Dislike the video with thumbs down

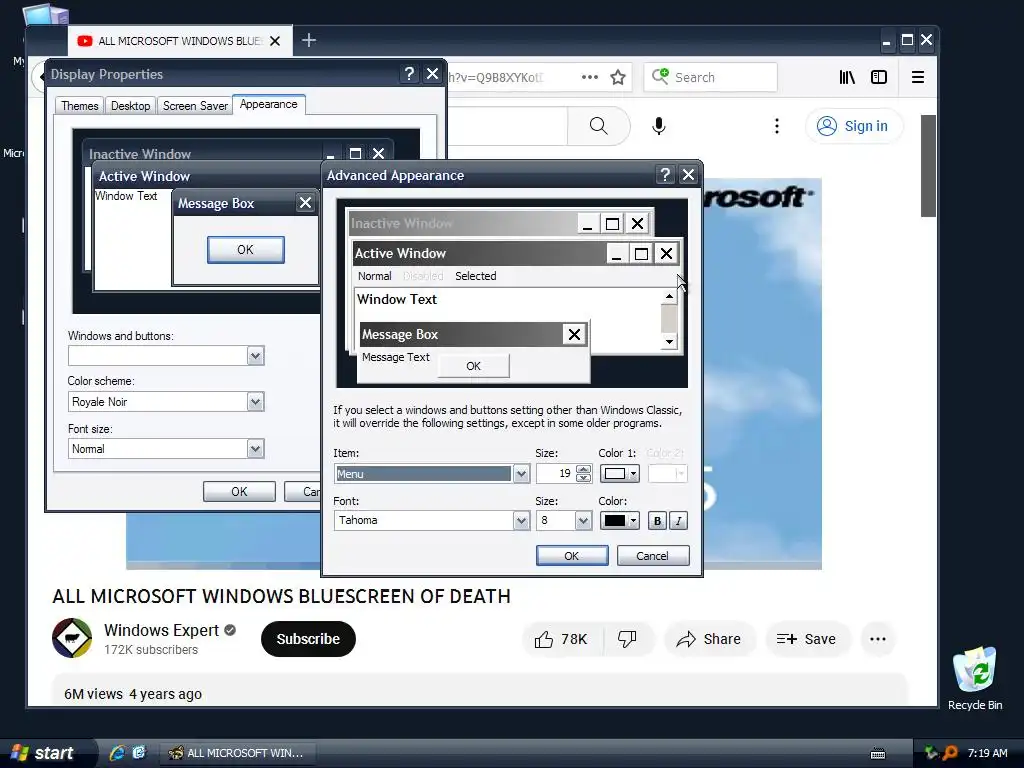(x=627, y=639)
